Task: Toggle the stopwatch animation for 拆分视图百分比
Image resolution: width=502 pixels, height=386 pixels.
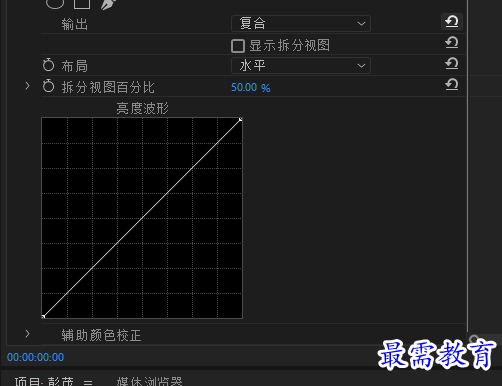Action: (48, 86)
